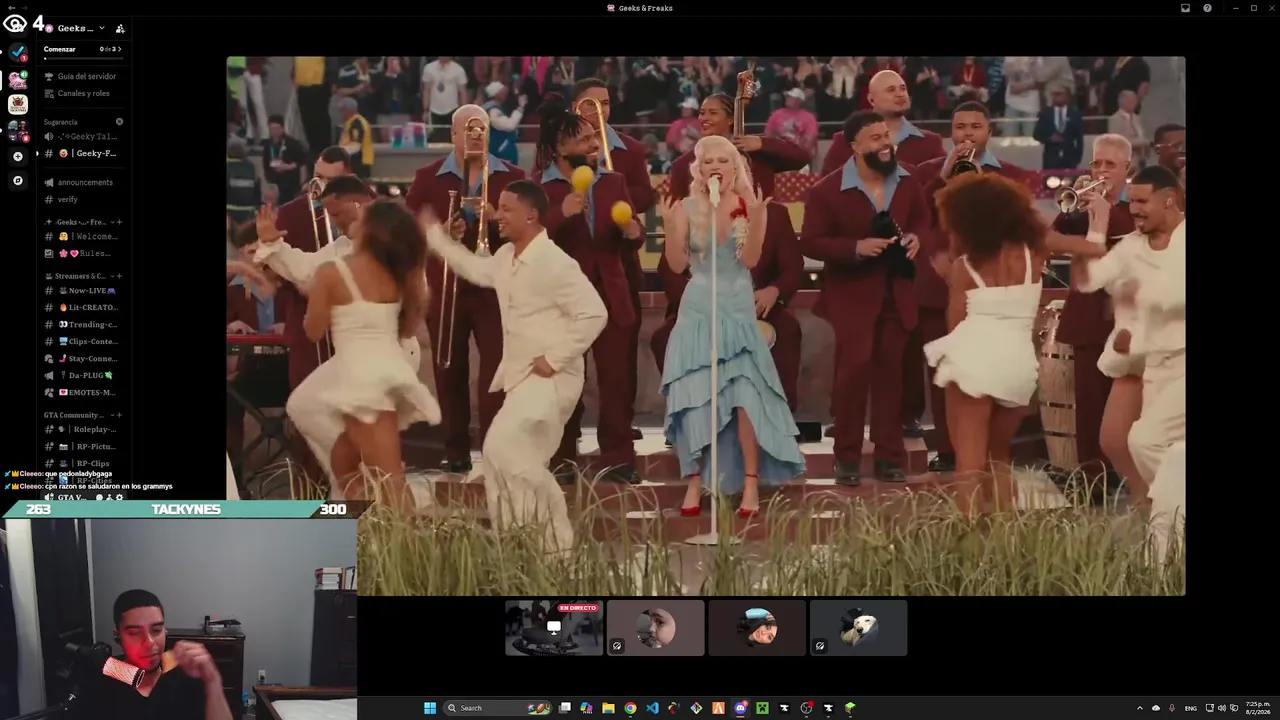Join the Geeky Tal... voice channel
Image resolution: width=1280 pixels, height=720 pixels.
pos(83,136)
